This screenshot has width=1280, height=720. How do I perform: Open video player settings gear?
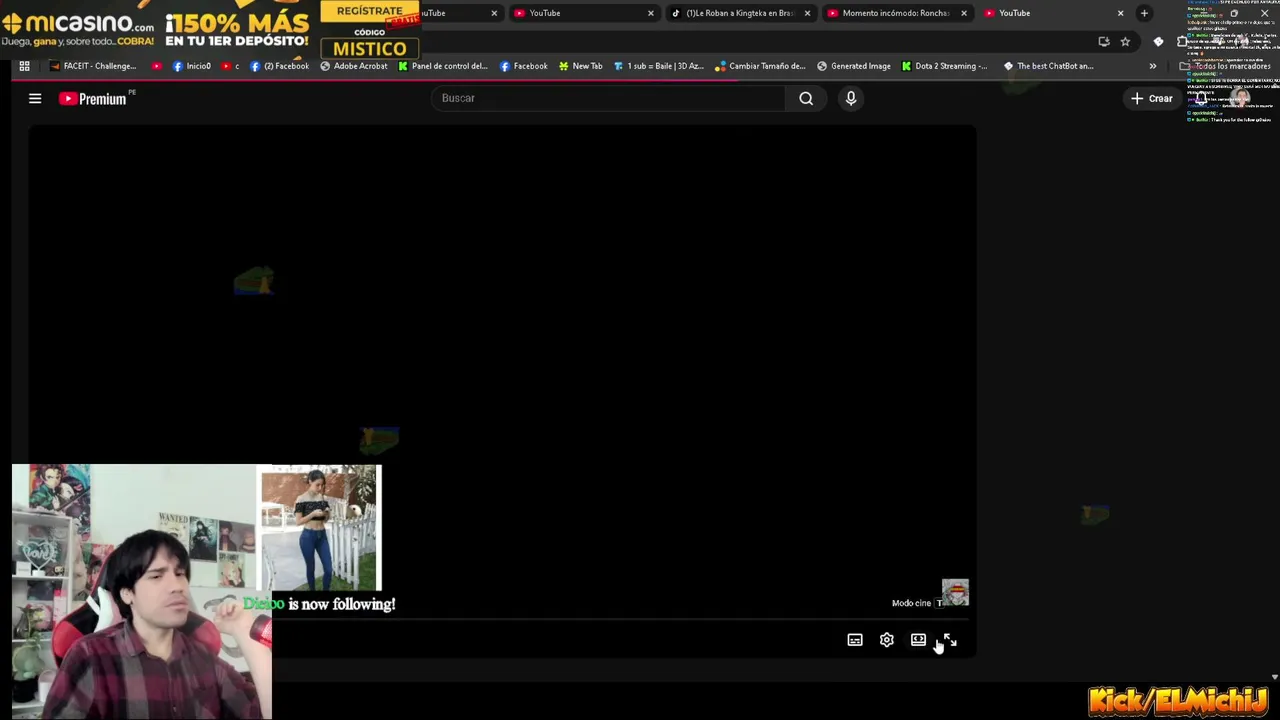[887, 640]
